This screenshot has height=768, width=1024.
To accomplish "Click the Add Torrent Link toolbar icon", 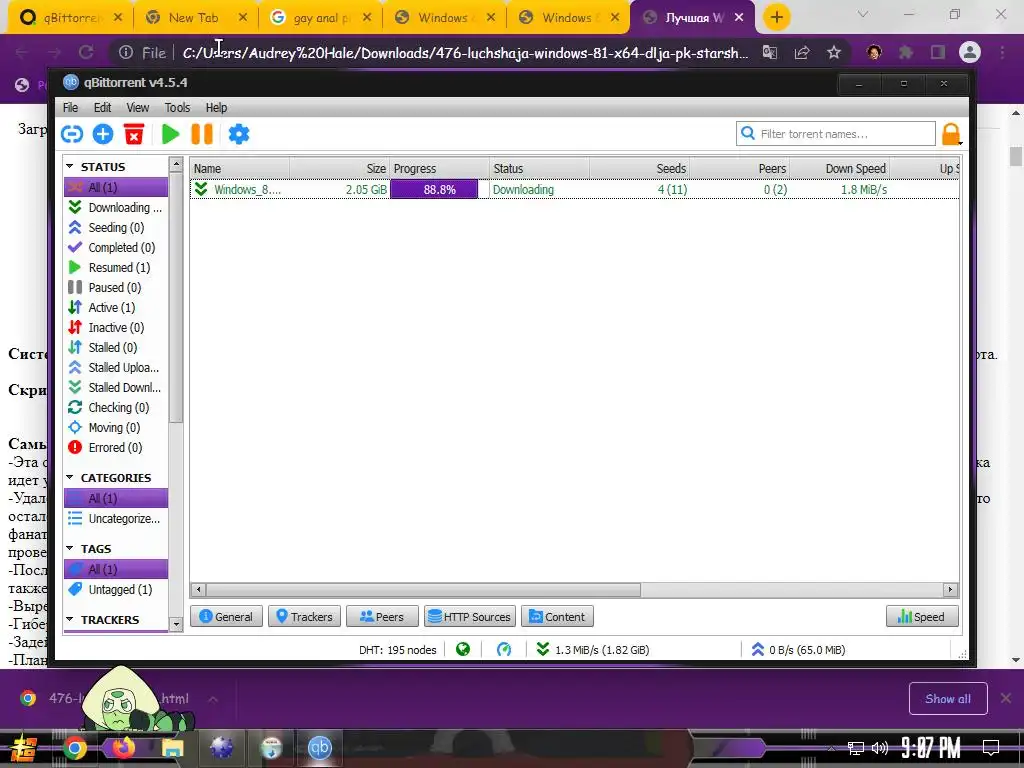I will (72, 134).
